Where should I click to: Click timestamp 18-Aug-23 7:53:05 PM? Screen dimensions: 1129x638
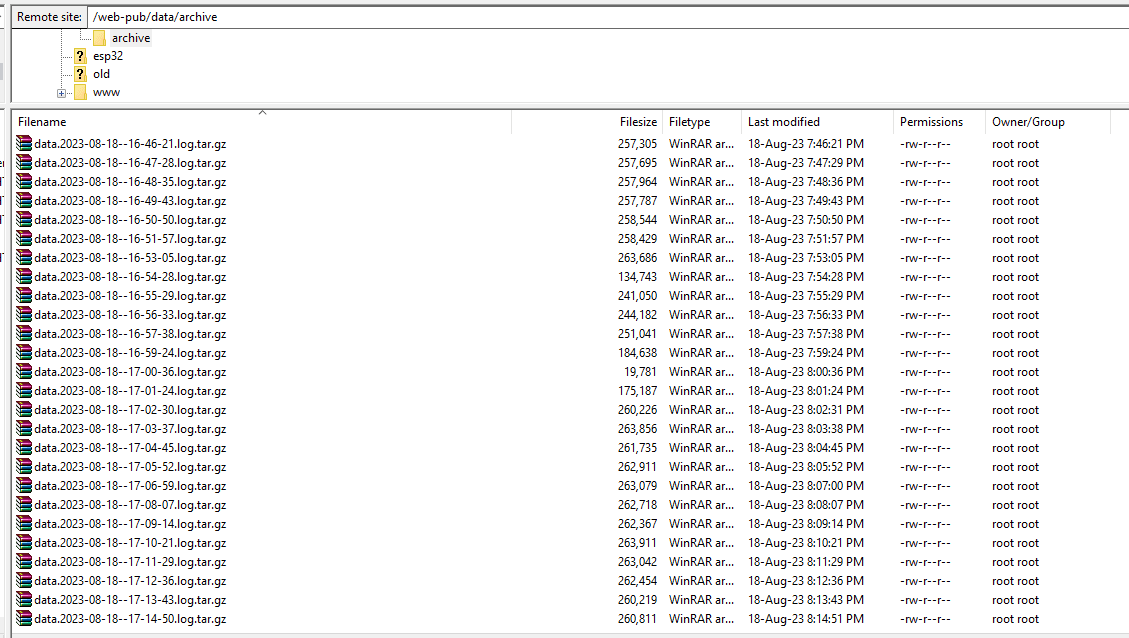tap(806, 258)
